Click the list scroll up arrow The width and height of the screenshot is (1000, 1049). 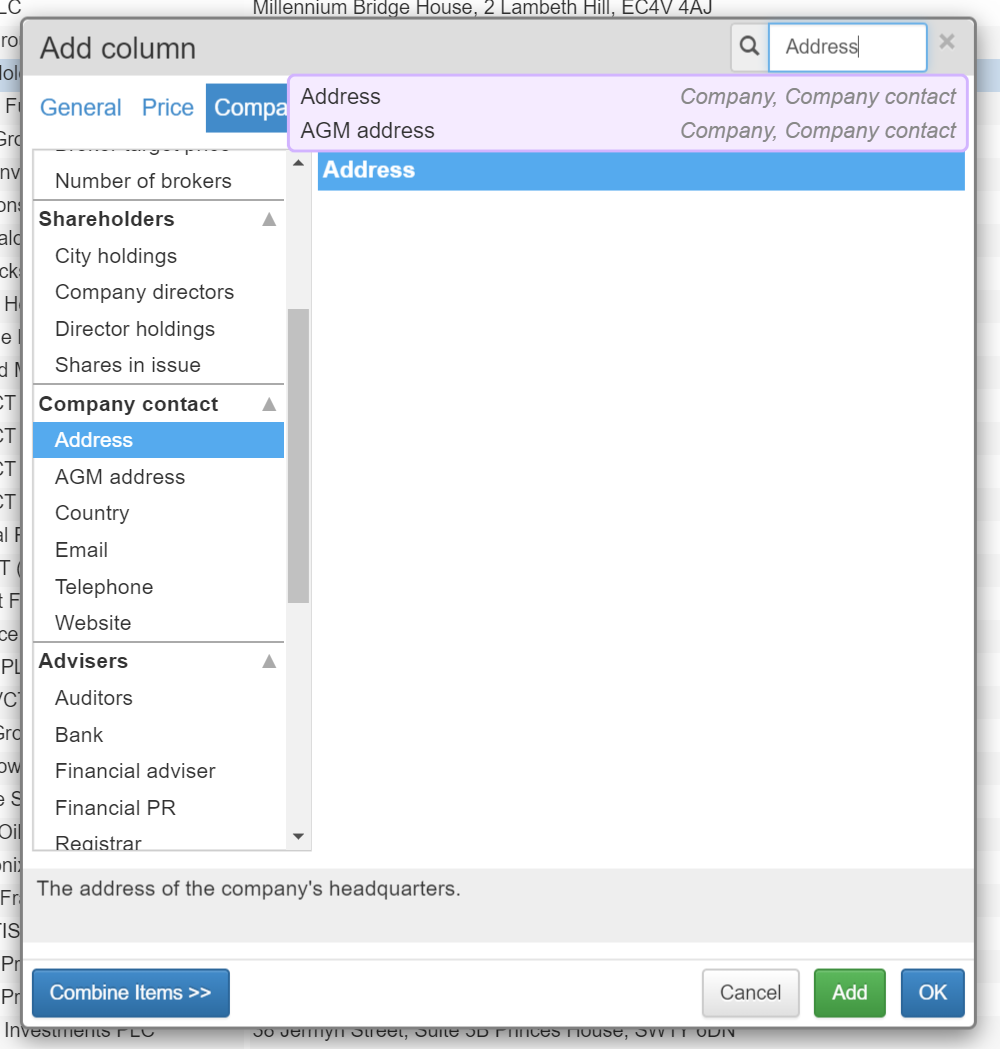click(x=298, y=163)
